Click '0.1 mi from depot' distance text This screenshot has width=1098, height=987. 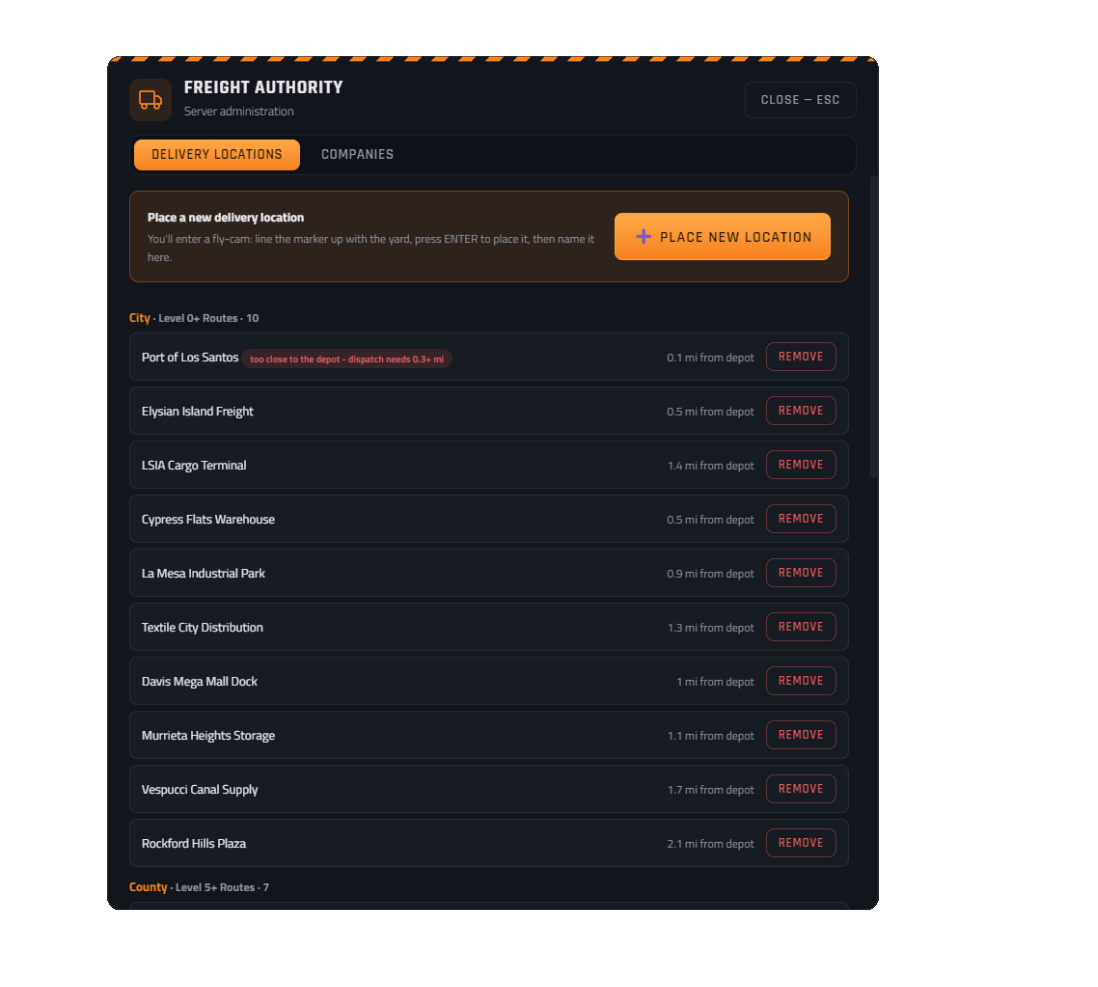click(710, 357)
